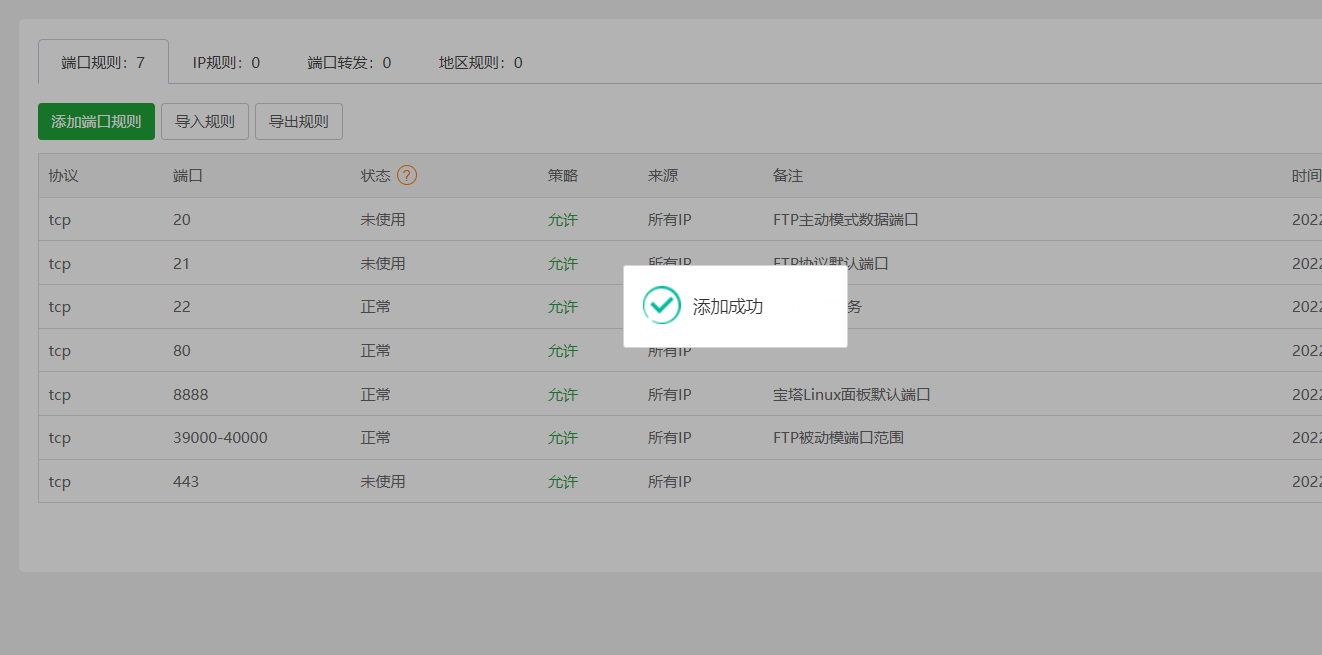Click 允许 policy in port 20 row

click(563, 220)
